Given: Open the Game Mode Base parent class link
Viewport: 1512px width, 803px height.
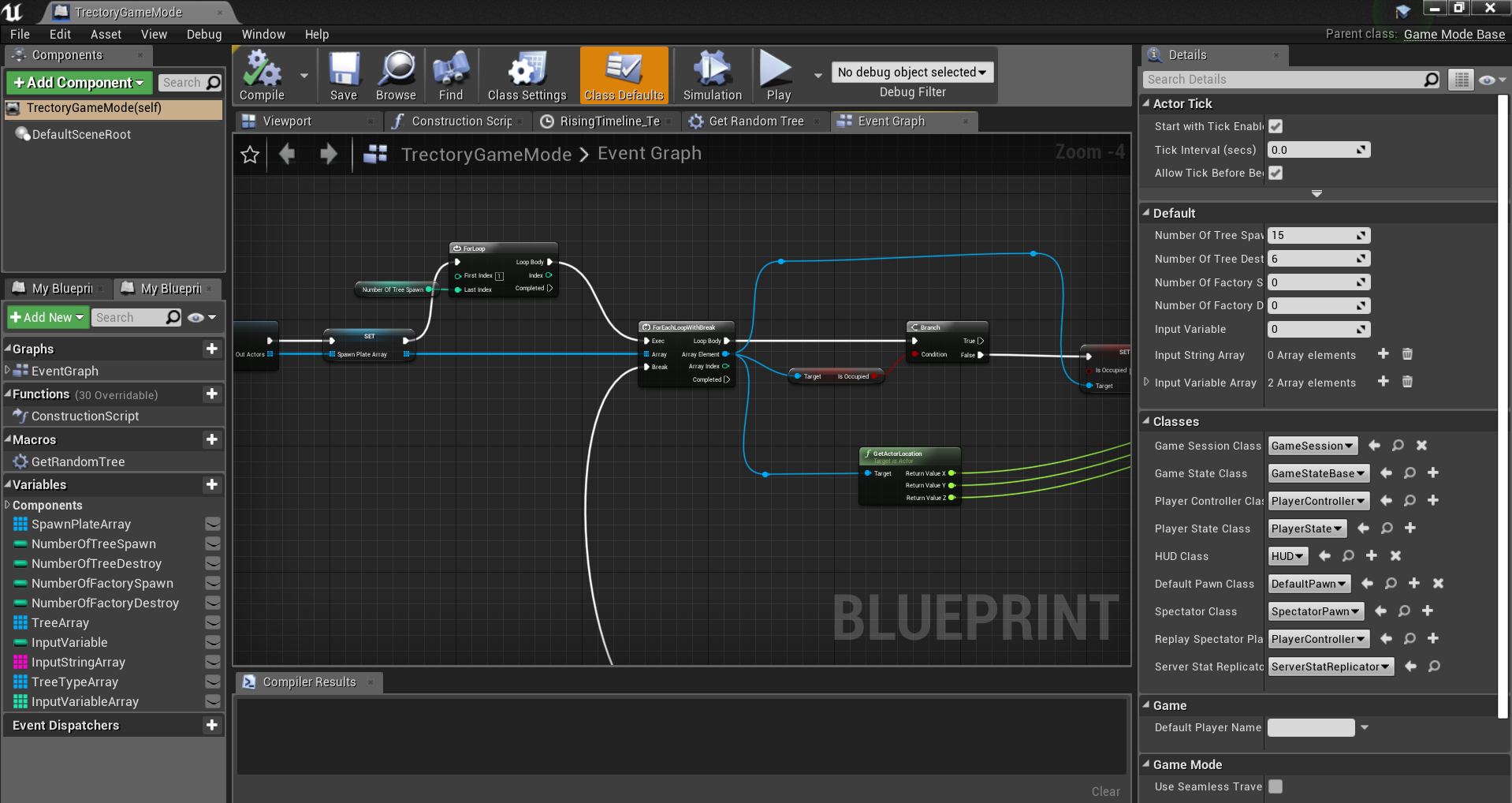Looking at the screenshot, I should tap(1454, 34).
